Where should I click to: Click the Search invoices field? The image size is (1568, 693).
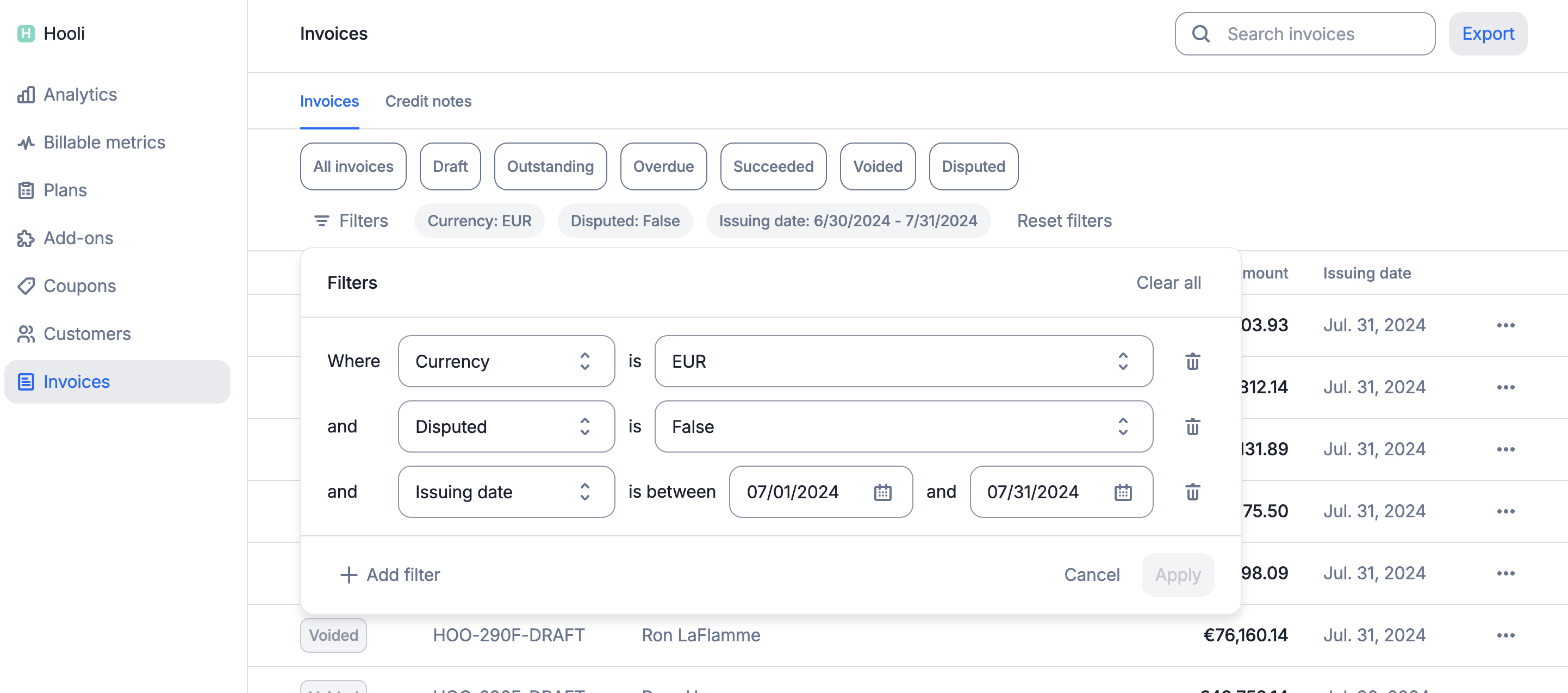[x=1304, y=34]
